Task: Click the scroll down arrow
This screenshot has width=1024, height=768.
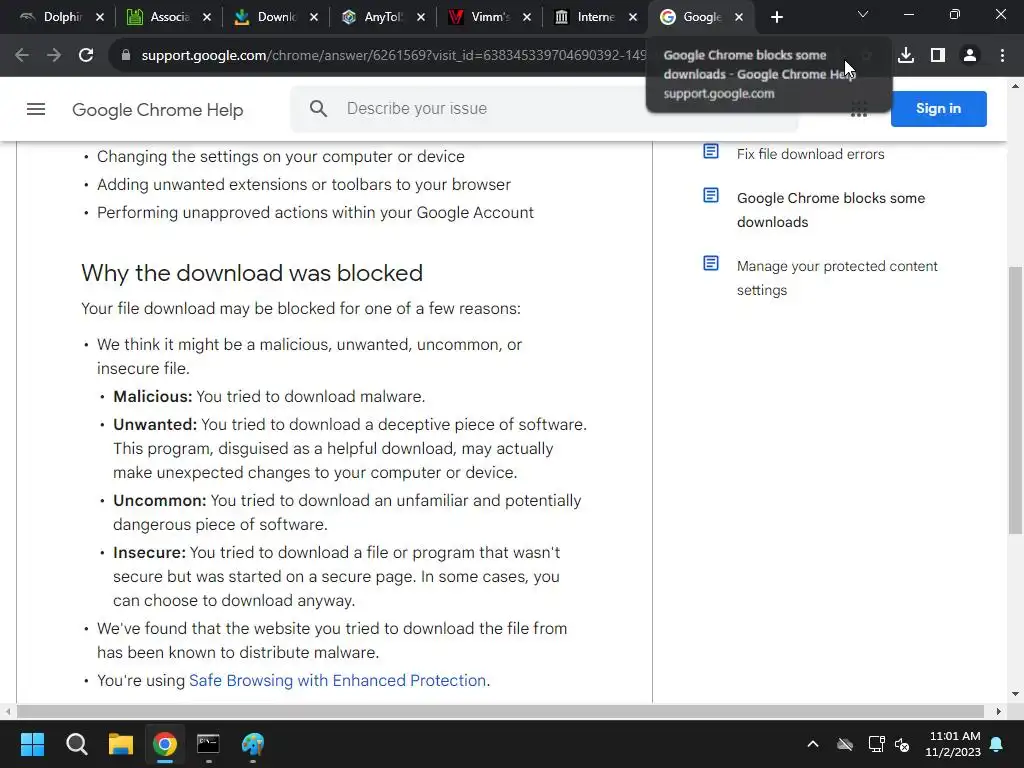Action: (x=1016, y=694)
